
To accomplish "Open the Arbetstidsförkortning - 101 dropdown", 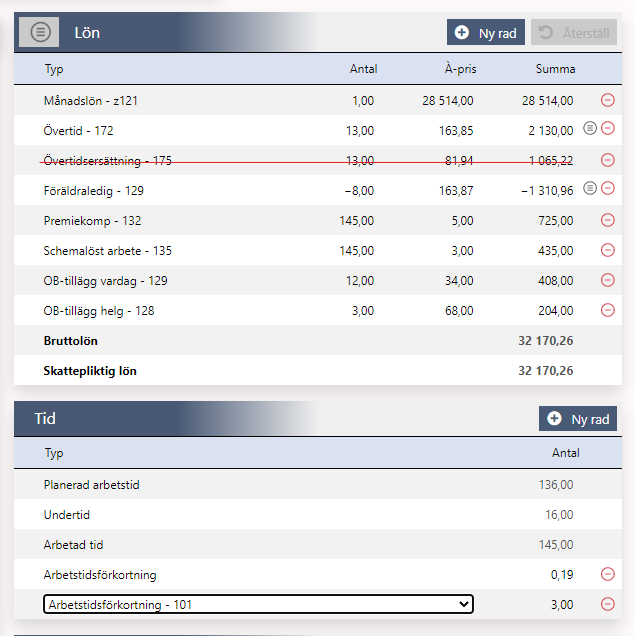I will [x=258, y=604].
